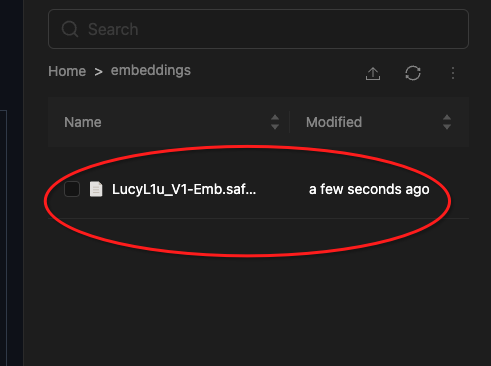Tick the checkbox beside LucyL1u_V1-Emb file
The image size is (491, 366).
[72, 189]
